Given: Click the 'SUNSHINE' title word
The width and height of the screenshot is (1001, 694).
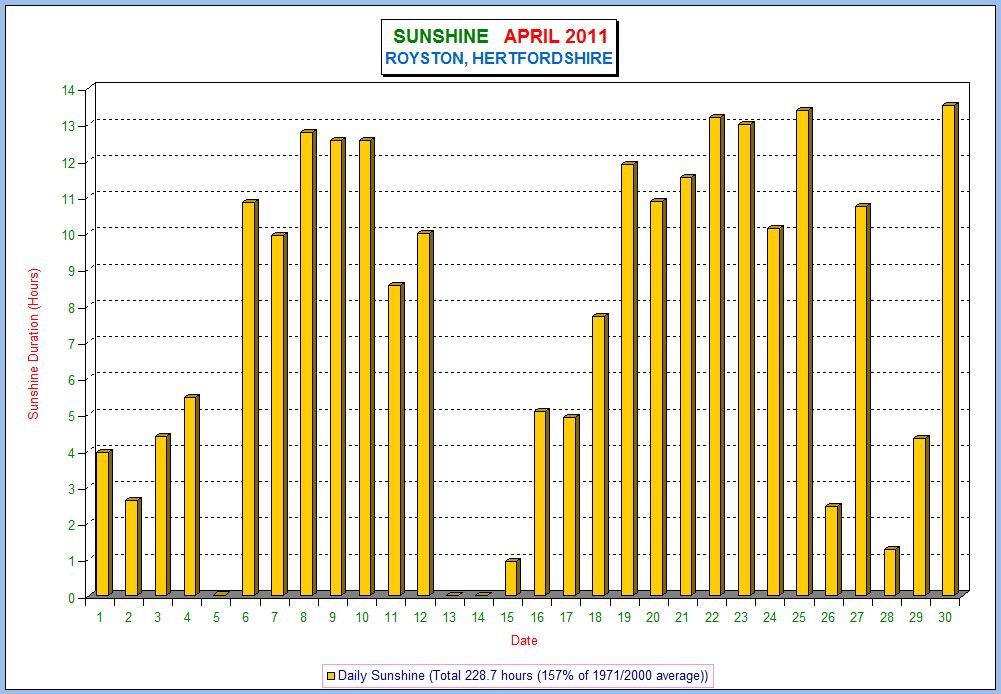Looking at the screenshot, I should click(440, 36).
